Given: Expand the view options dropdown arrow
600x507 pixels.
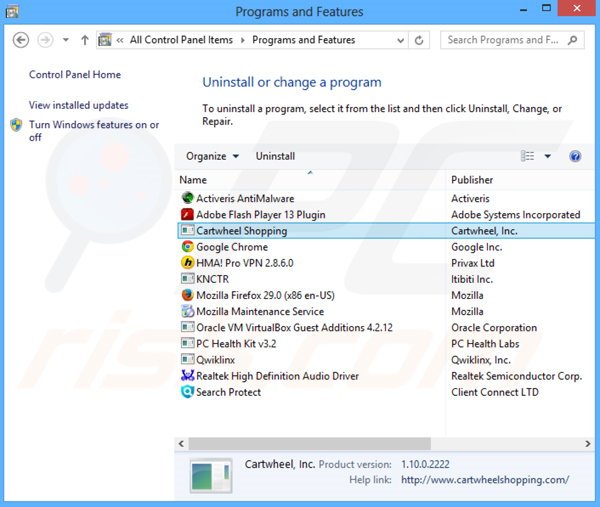Looking at the screenshot, I should (x=548, y=157).
